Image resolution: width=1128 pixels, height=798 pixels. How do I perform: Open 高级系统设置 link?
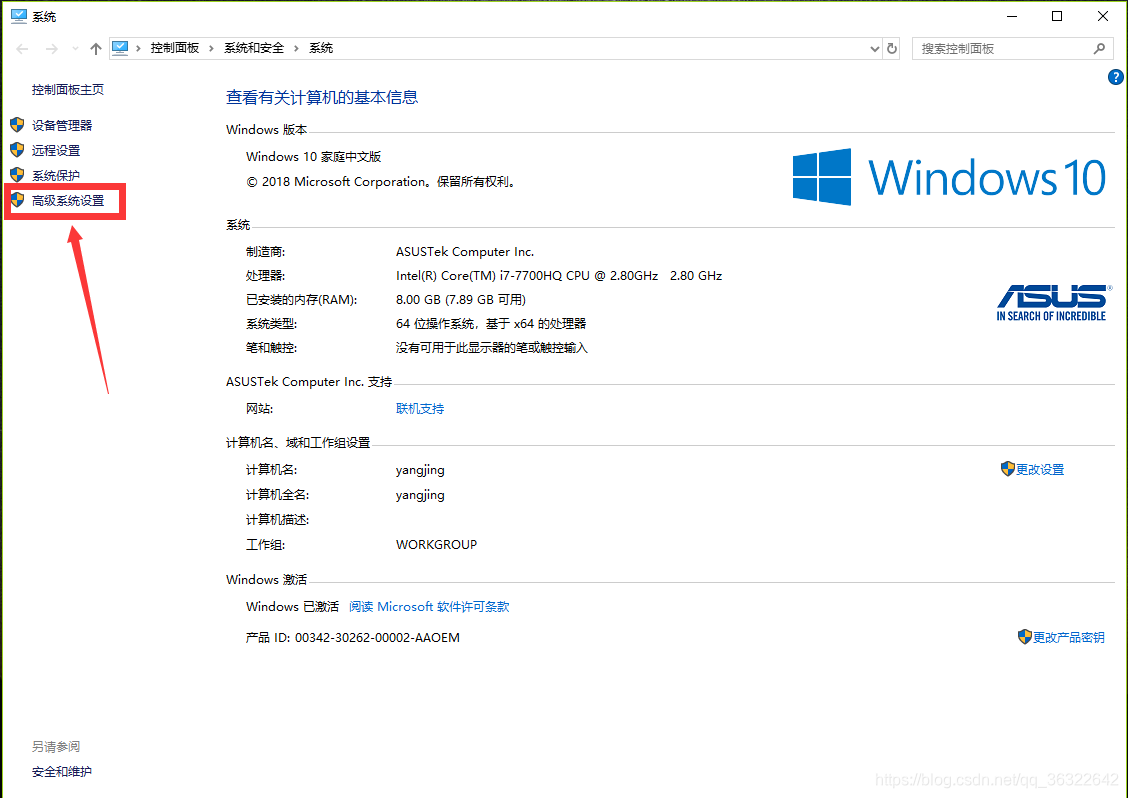(68, 201)
